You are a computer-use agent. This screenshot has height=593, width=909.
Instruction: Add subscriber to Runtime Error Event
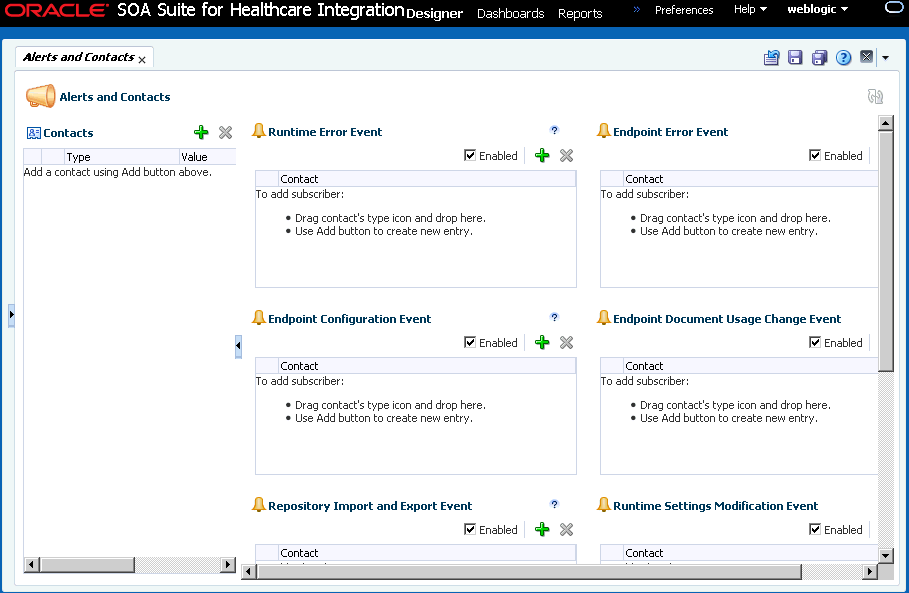(x=542, y=156)
